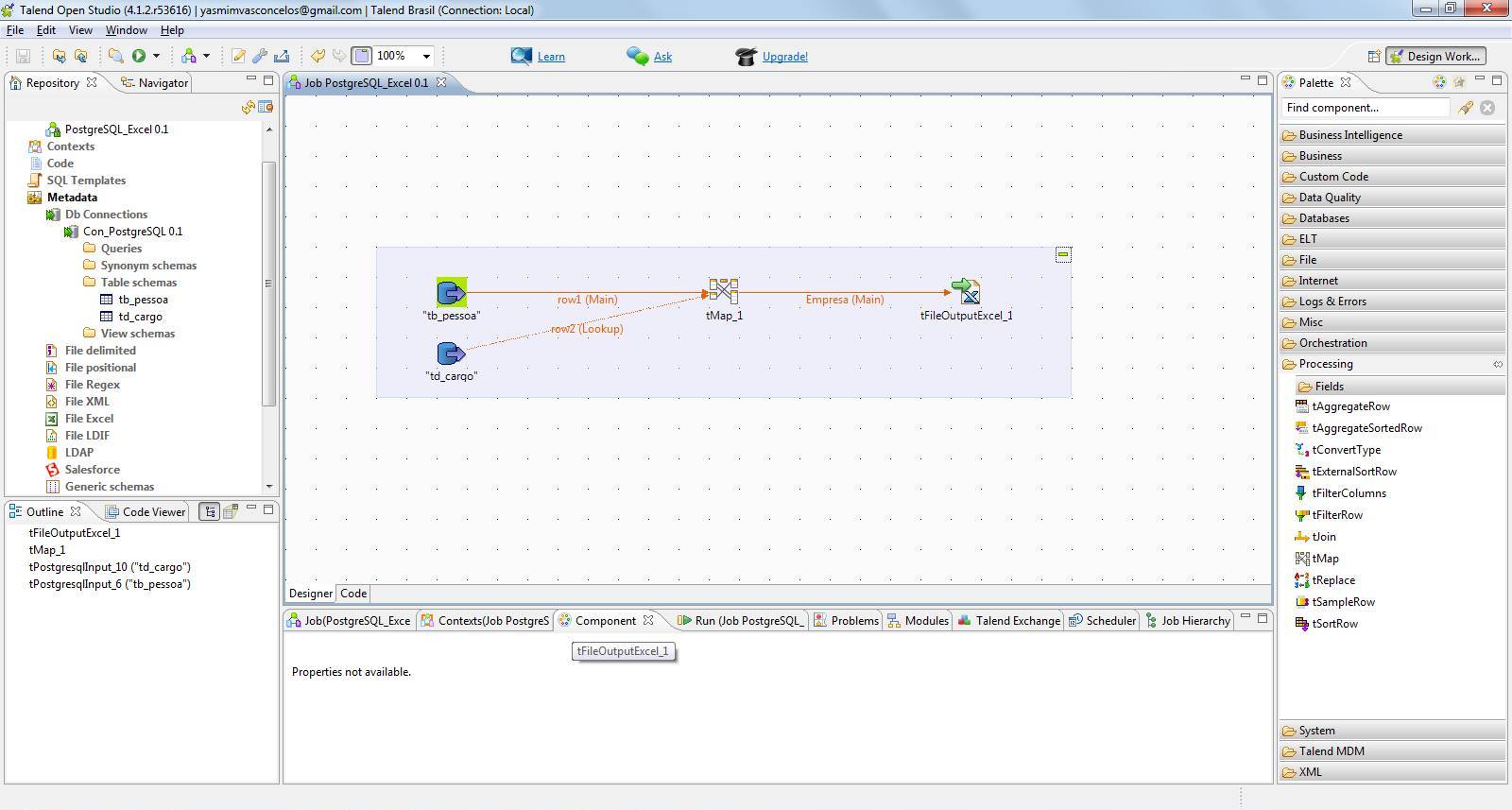This screenshot has width=1512, height=810.
Task: Open the zoom percentage dropdown
Action: tap(426, 56)
